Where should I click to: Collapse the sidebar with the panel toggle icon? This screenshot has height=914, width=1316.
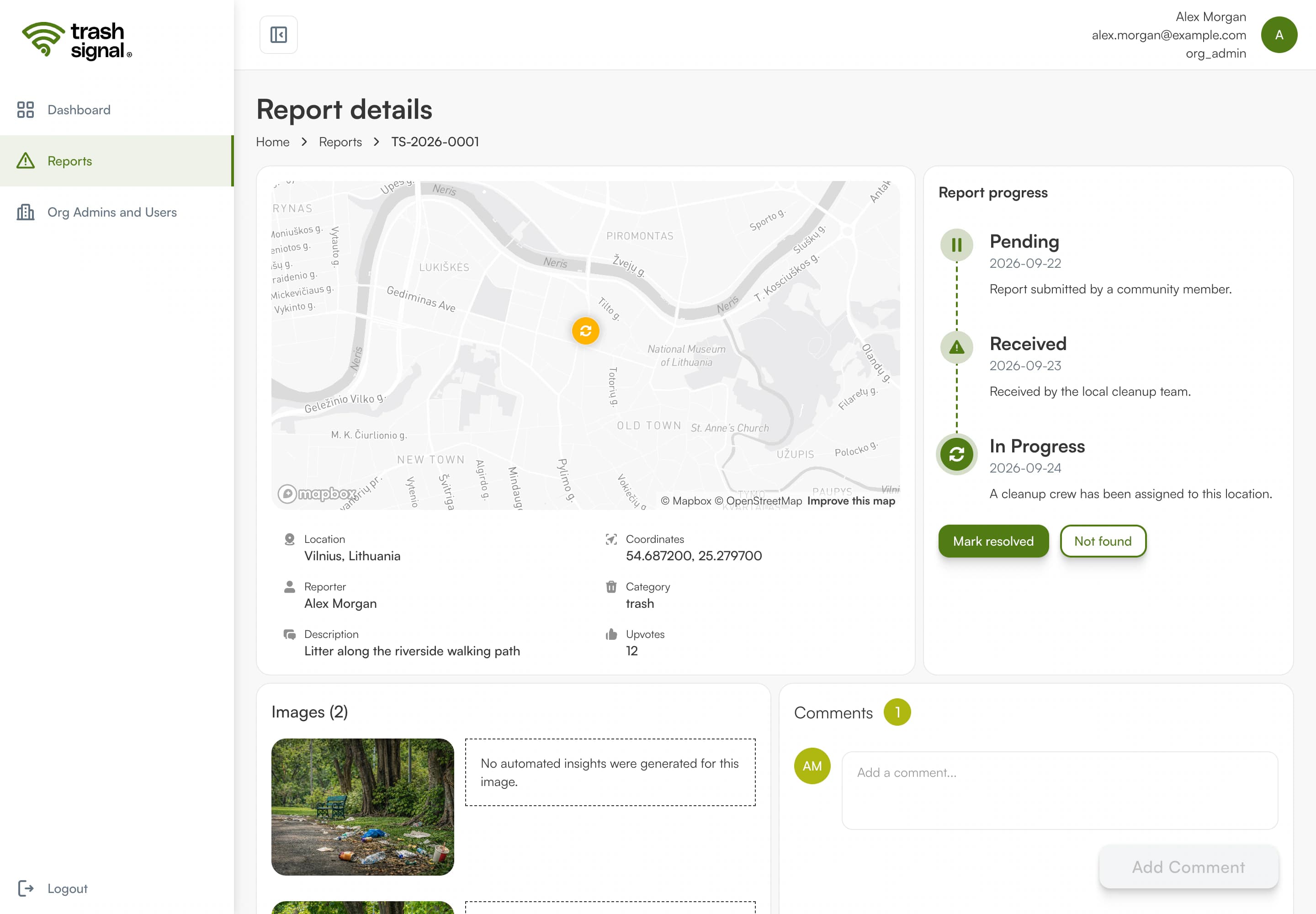point(278,35)
